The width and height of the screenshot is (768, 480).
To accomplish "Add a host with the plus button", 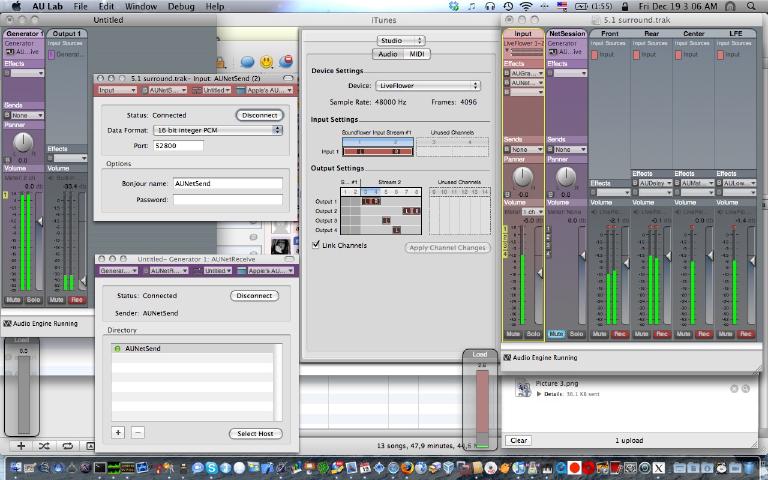I will [x=118, y=433].
